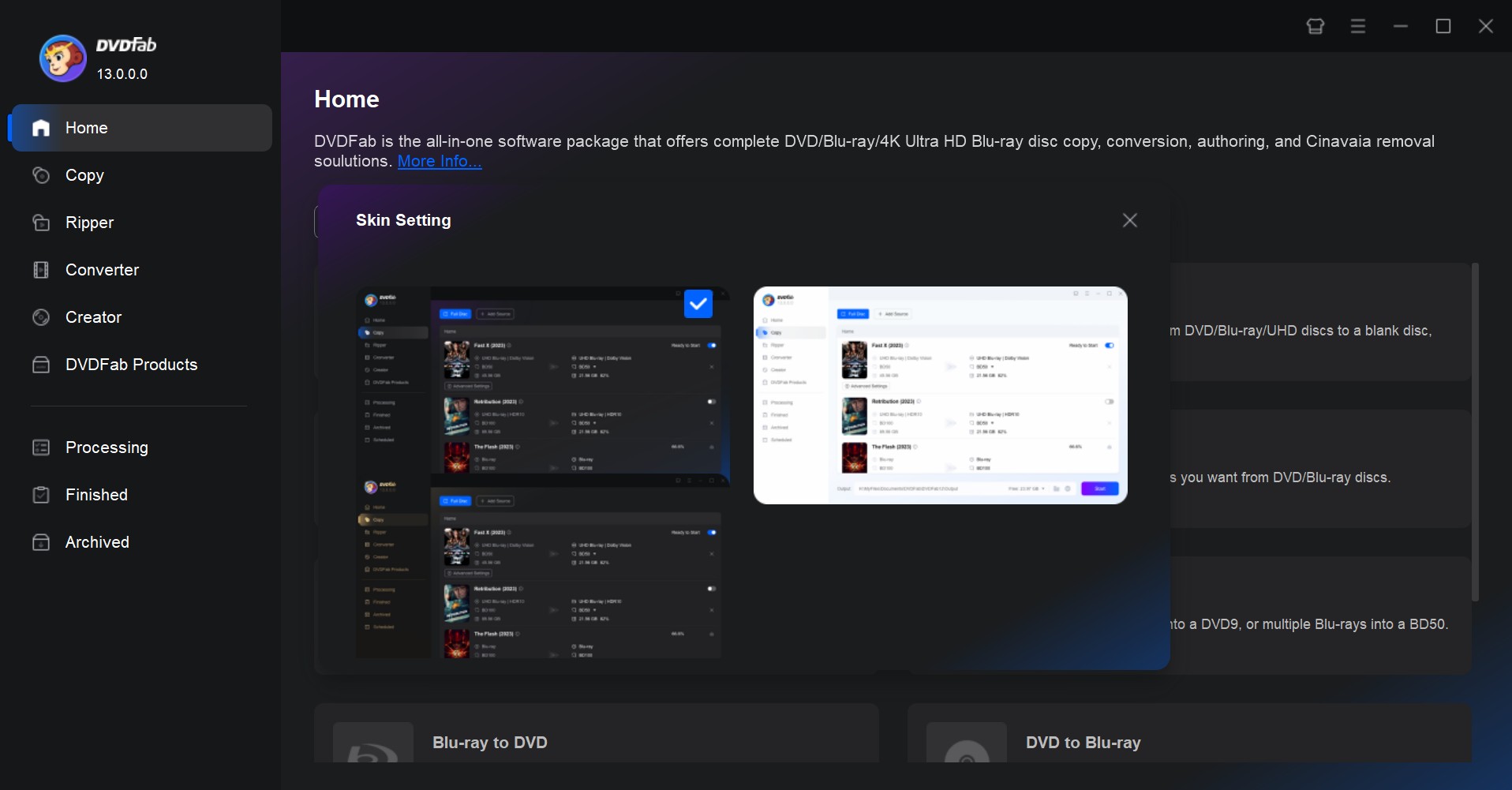This screenshot has height=790, width=1512.
Task: View the Processing queue
Action: (107, 447)
